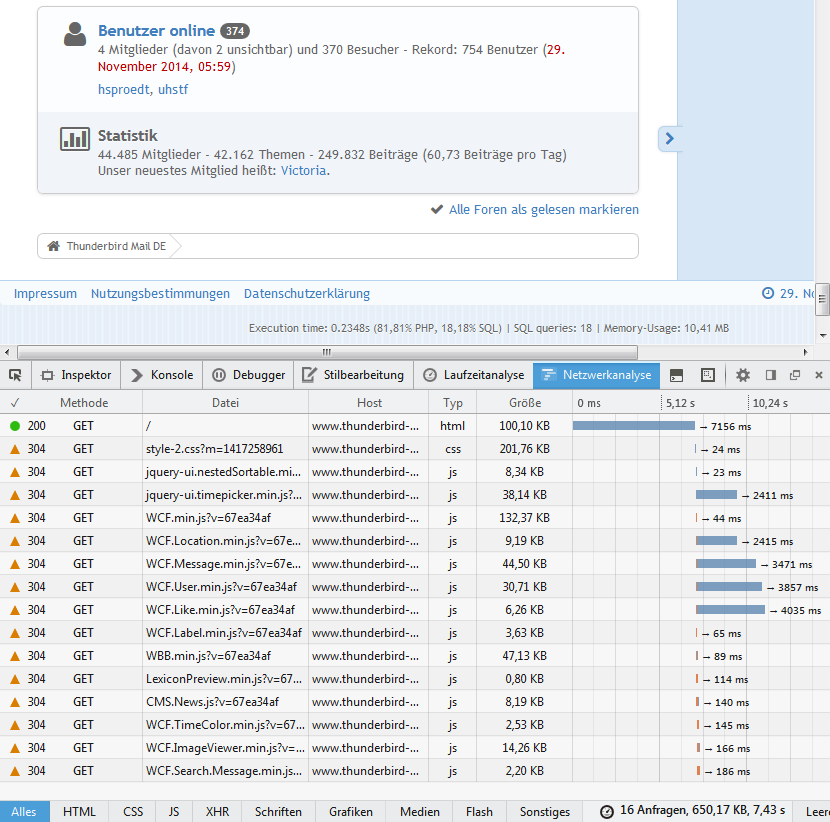Filter requests by JS

tap(174, 811)
